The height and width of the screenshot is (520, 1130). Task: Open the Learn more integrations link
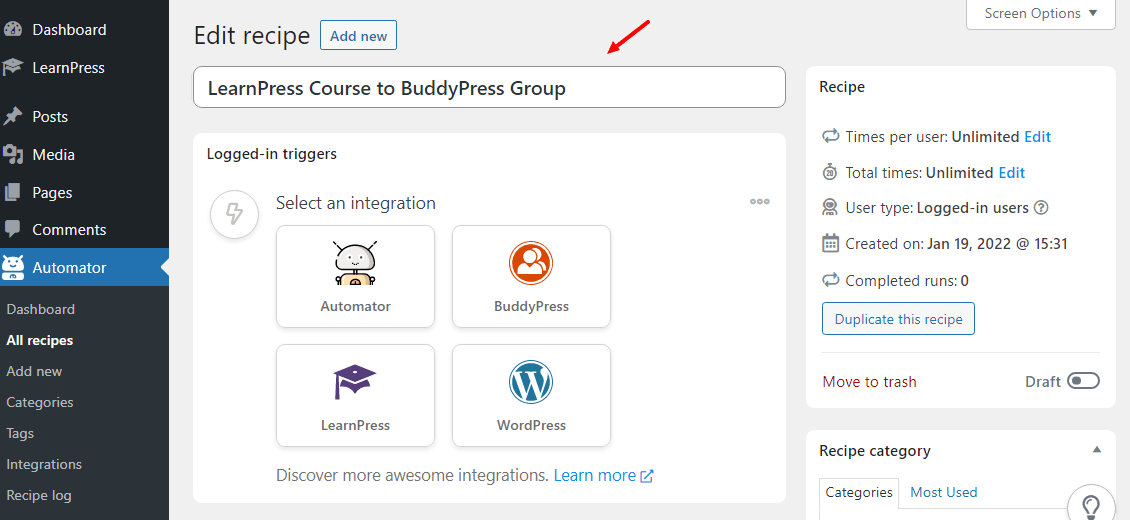(595, 475)
